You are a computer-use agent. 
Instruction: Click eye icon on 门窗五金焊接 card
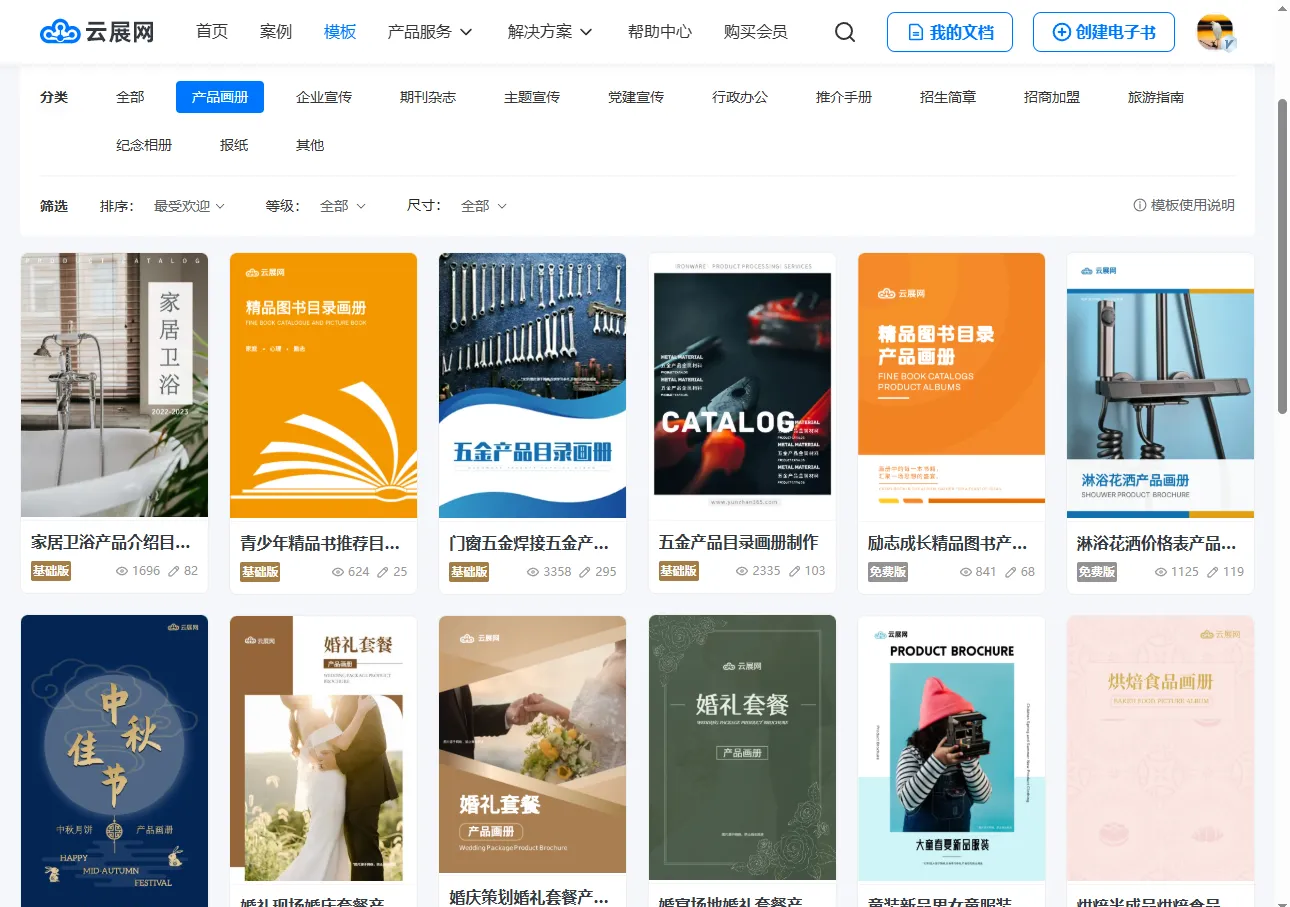click(533, 572)
